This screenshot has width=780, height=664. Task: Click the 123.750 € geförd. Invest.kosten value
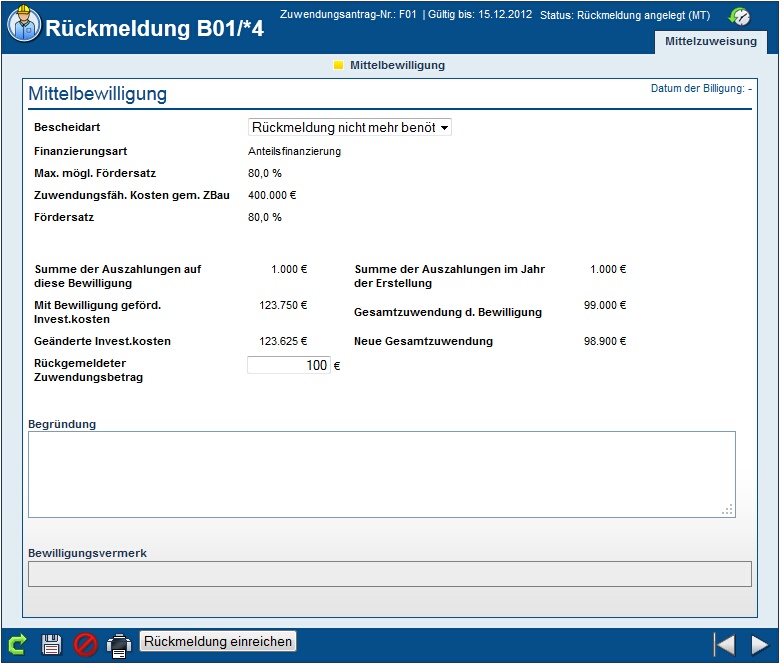(x=283, y=305)
